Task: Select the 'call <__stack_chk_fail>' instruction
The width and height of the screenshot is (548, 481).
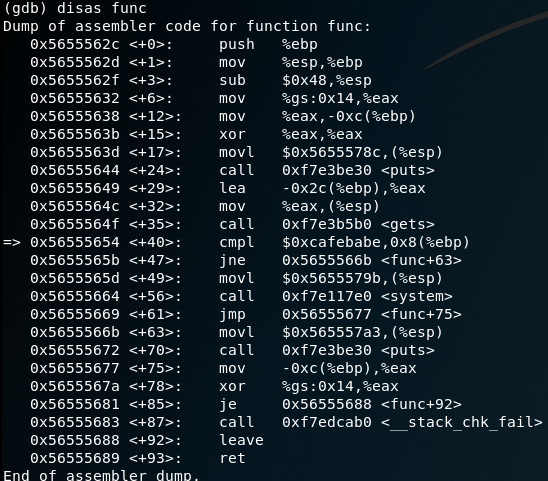Action: (381, 423)
